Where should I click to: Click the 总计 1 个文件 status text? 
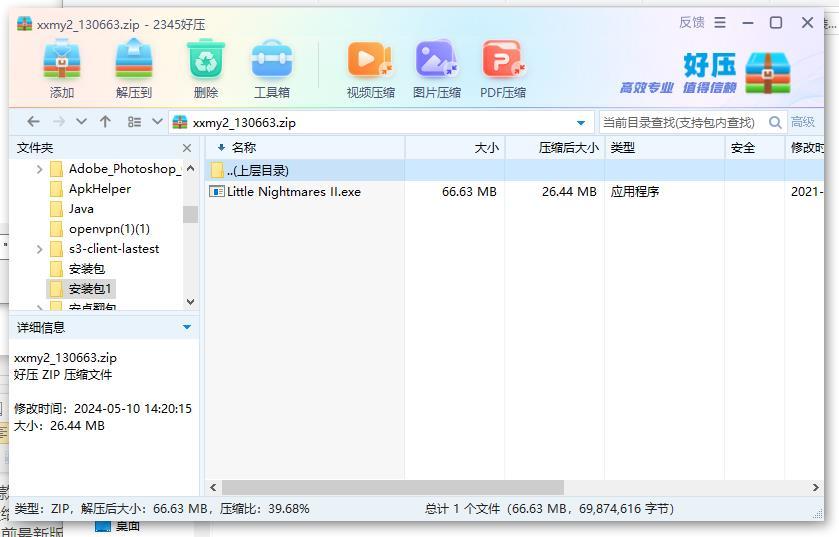click(549, 509)
